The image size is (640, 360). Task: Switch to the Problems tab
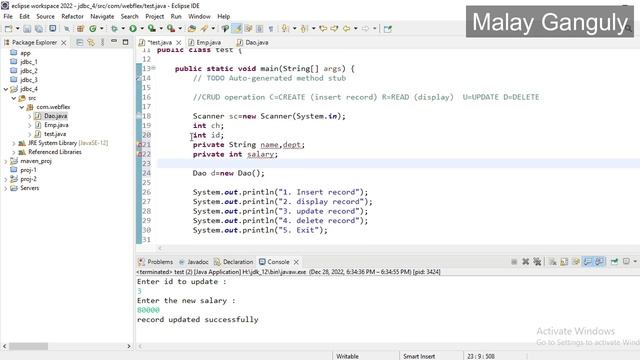156,262
